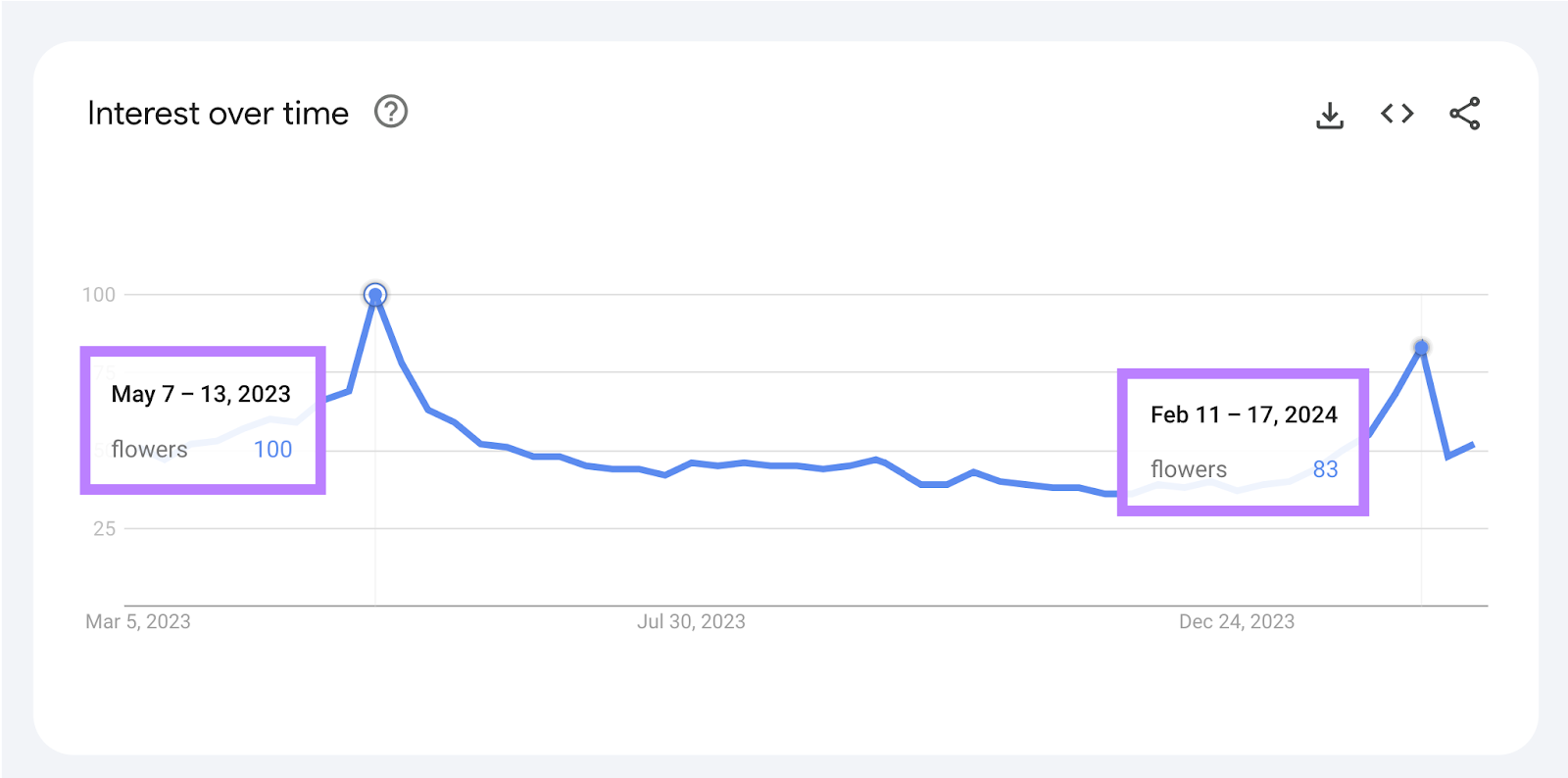Select the Mar 5, 2023 axis label

pos(137,620)
